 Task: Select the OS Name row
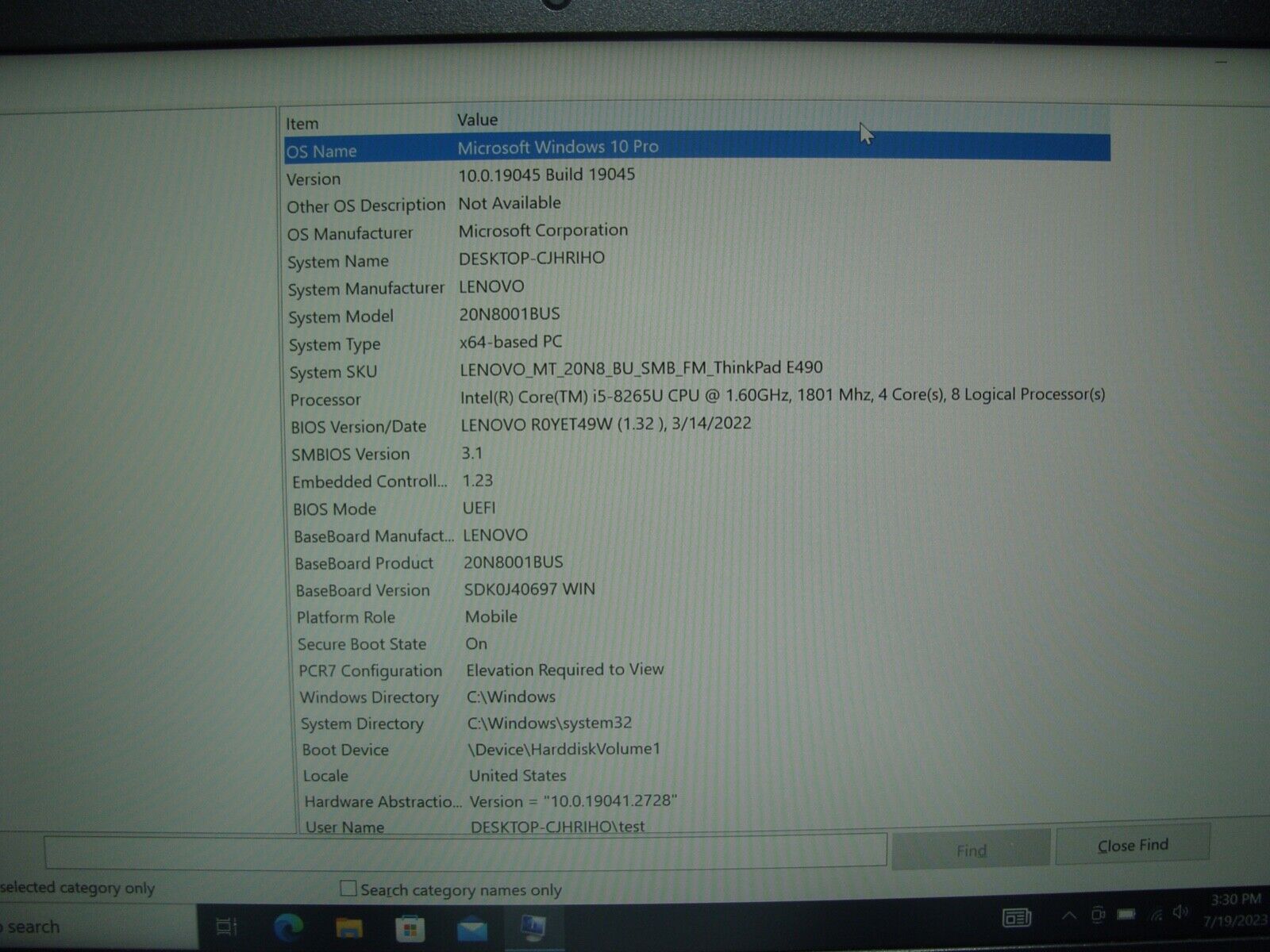coord(697,148)
